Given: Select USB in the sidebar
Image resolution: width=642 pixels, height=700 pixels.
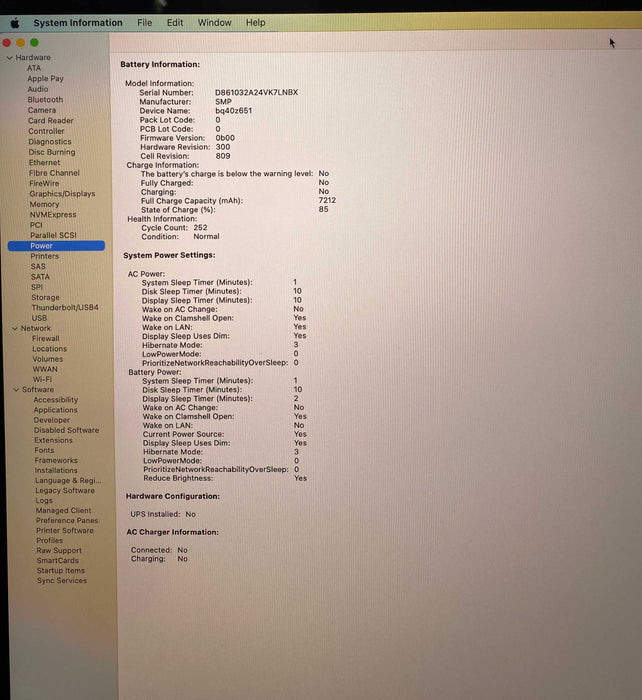Looking at the screenshot, I should [39, 318].
